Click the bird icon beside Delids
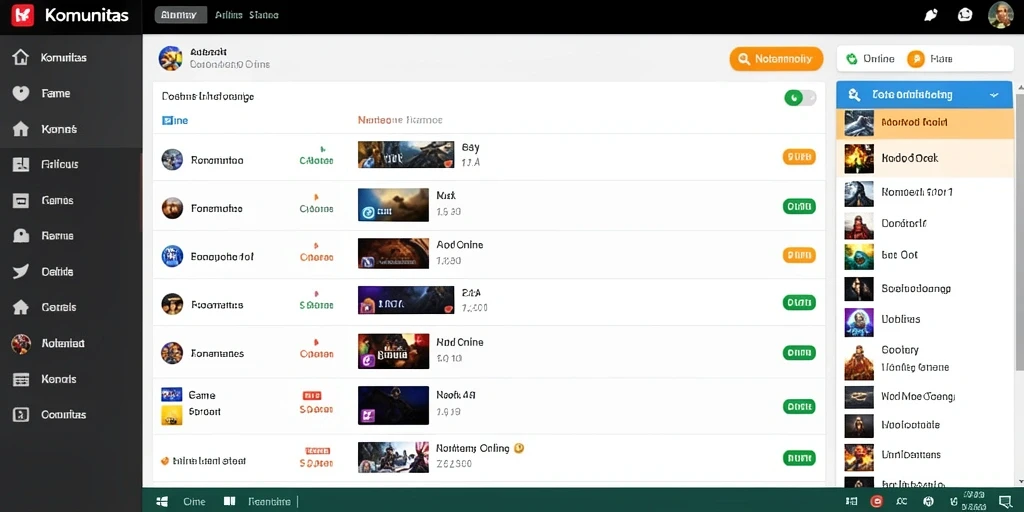The height and width of the screenshot is (512, 1024). pyautogui.click(x=21, y=272)
